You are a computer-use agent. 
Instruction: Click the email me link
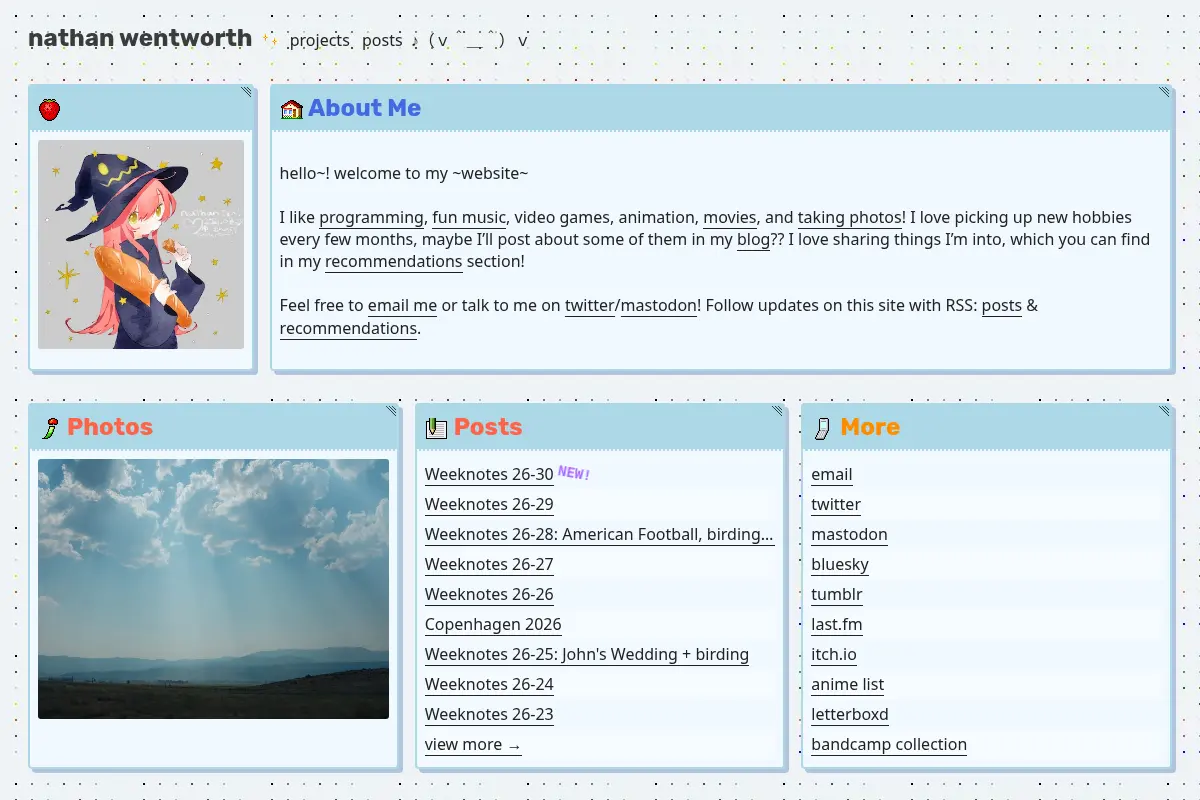(402, 306)
